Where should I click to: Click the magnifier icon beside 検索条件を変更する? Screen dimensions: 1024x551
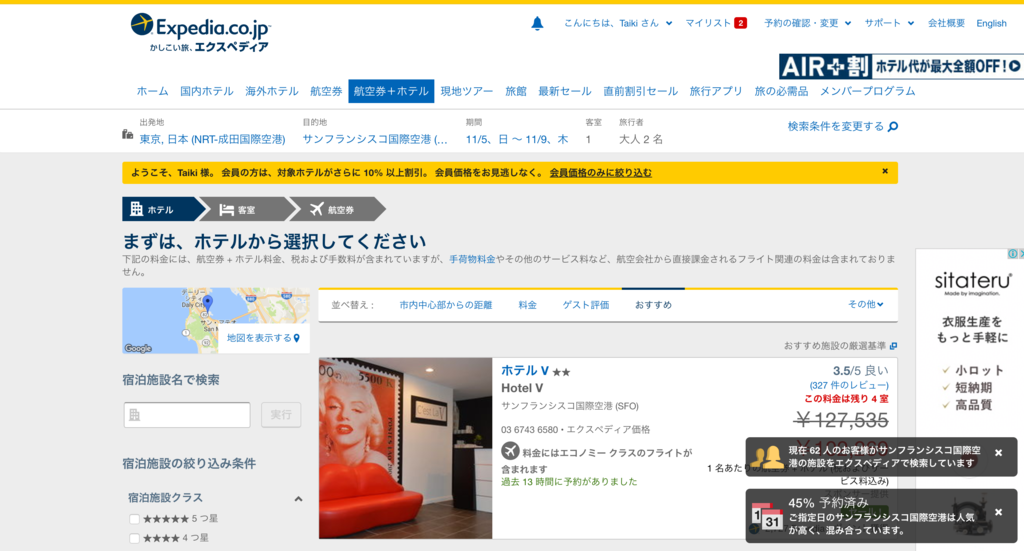(x=893, y=126)
